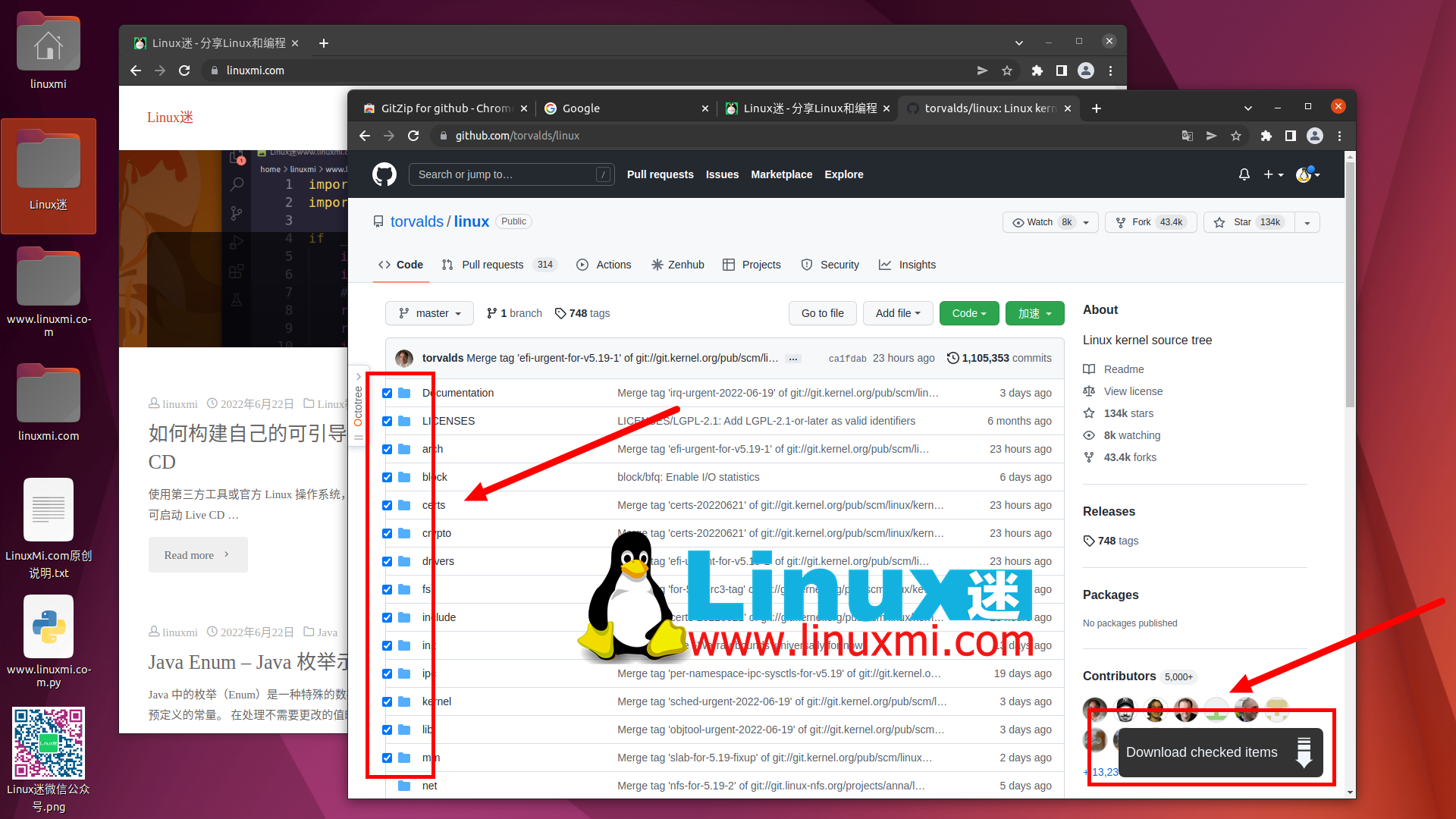Click the Download checked items icon
The image size is (1456, 819).
[1303, 752]
